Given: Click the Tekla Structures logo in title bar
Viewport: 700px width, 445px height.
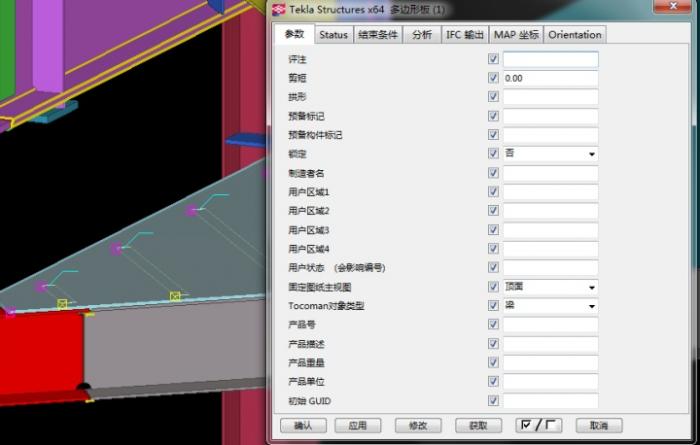Looking at the screenshot, I should 279,9.
